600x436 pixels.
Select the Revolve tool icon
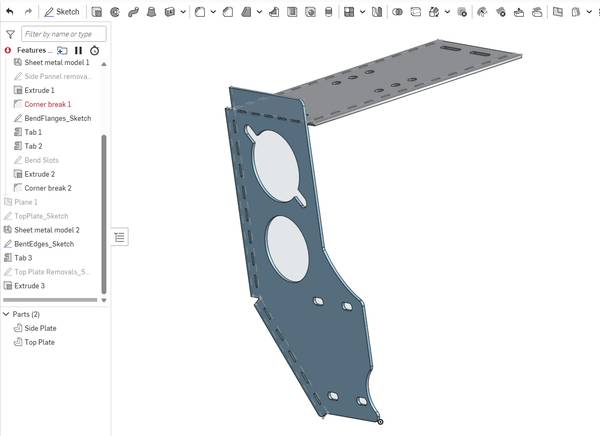pos(115,12)
